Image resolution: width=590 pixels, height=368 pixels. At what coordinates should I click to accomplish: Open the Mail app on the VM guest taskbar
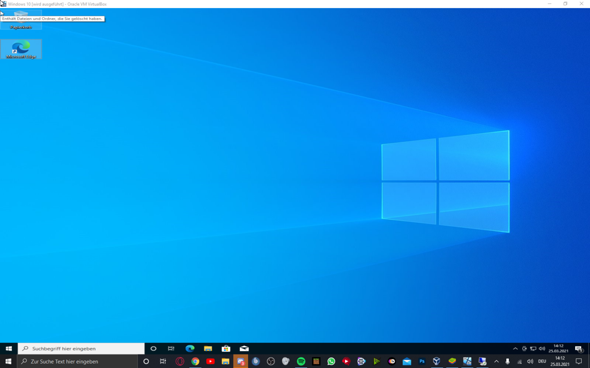pyautogui.click(x=244, y=348)
